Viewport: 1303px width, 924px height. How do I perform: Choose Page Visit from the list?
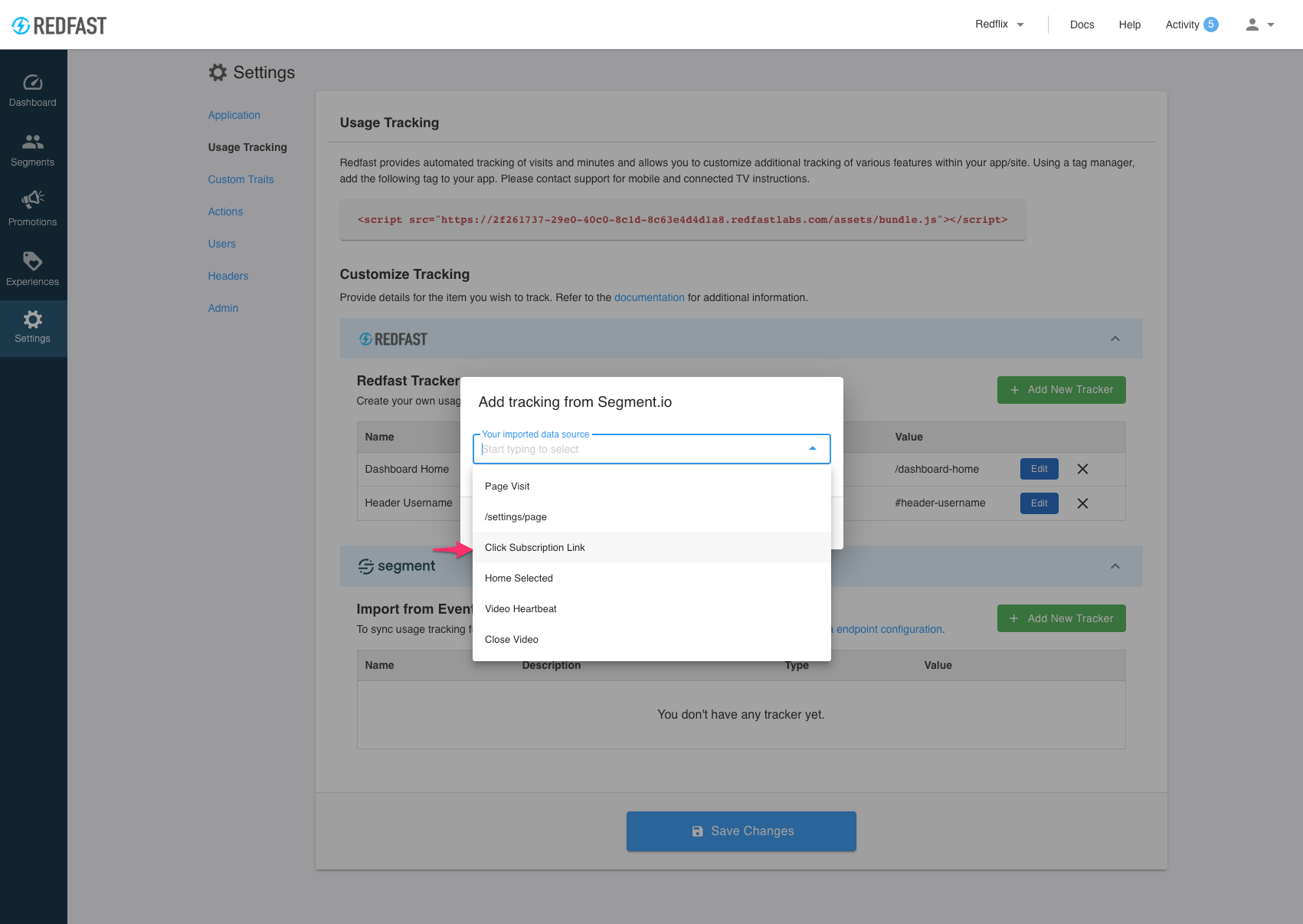(x=652, y=487)
